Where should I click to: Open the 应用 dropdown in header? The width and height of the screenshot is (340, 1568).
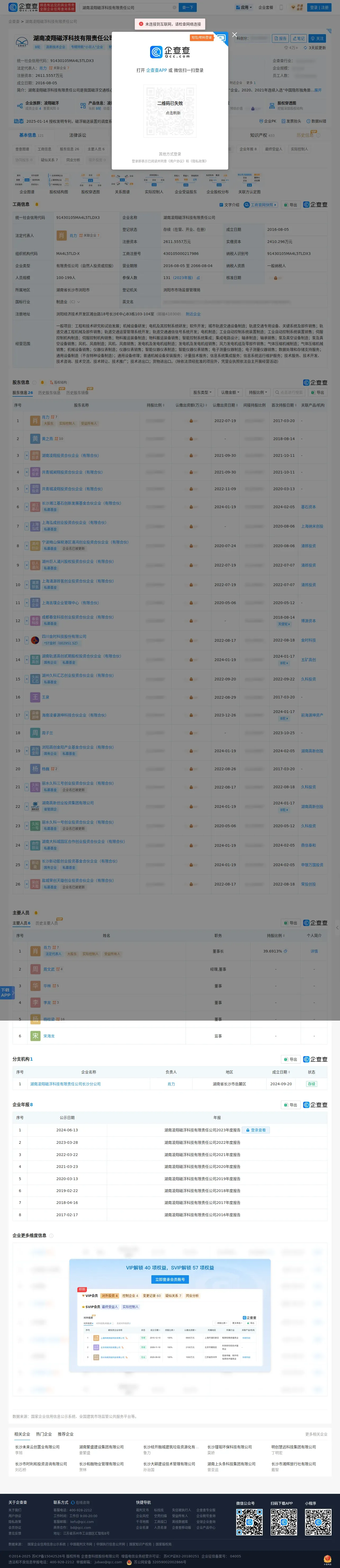(x=244, y=7)
